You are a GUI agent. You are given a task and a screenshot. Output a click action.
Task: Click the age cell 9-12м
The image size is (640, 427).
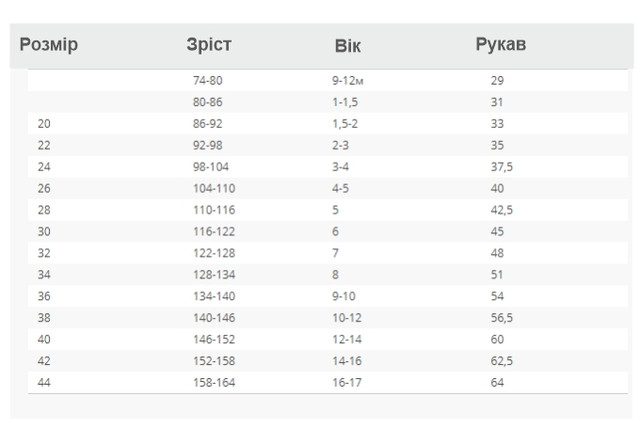tap(347, 80)
